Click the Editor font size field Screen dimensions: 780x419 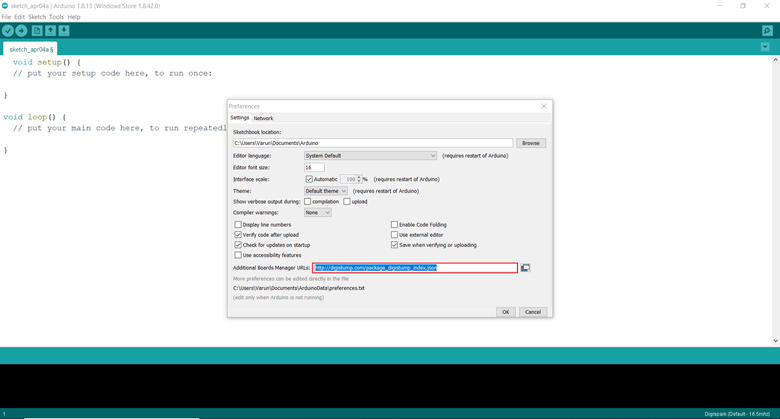pos(314,168)
